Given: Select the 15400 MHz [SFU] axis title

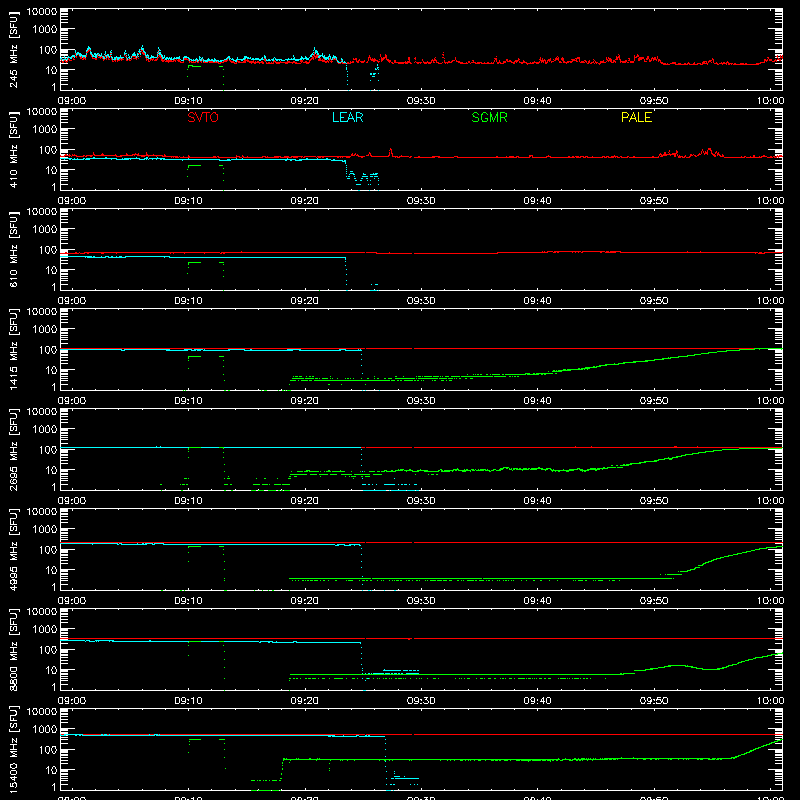Looking at the screenshot, I should tap(13, 749).
